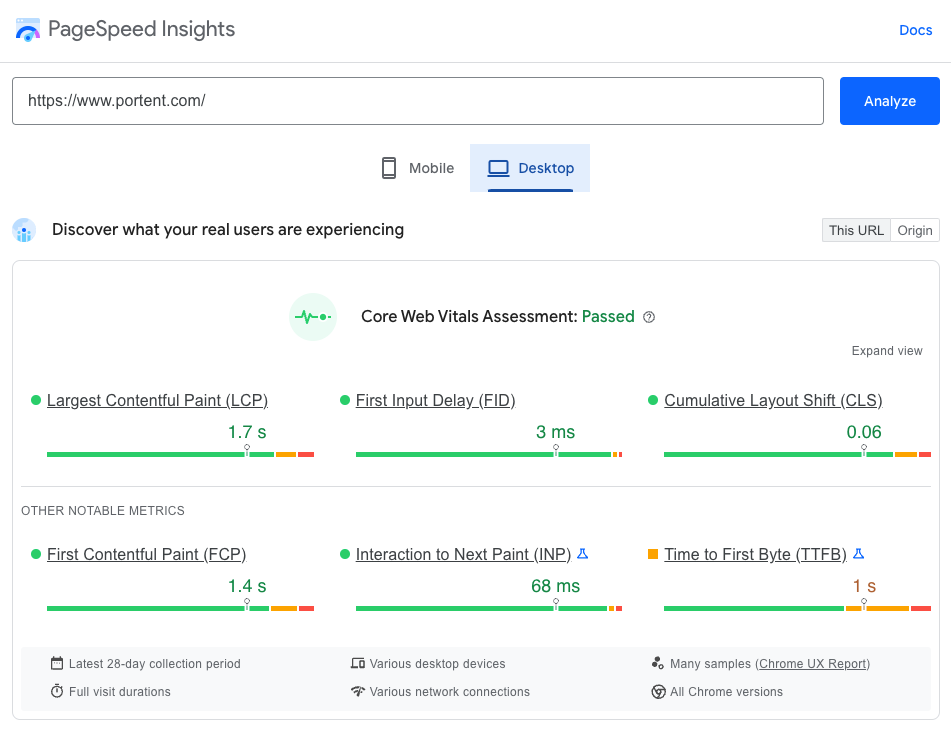Click the samples dots icon
Image resolution: width=951 pixels, height=729 pixels.
657,663
